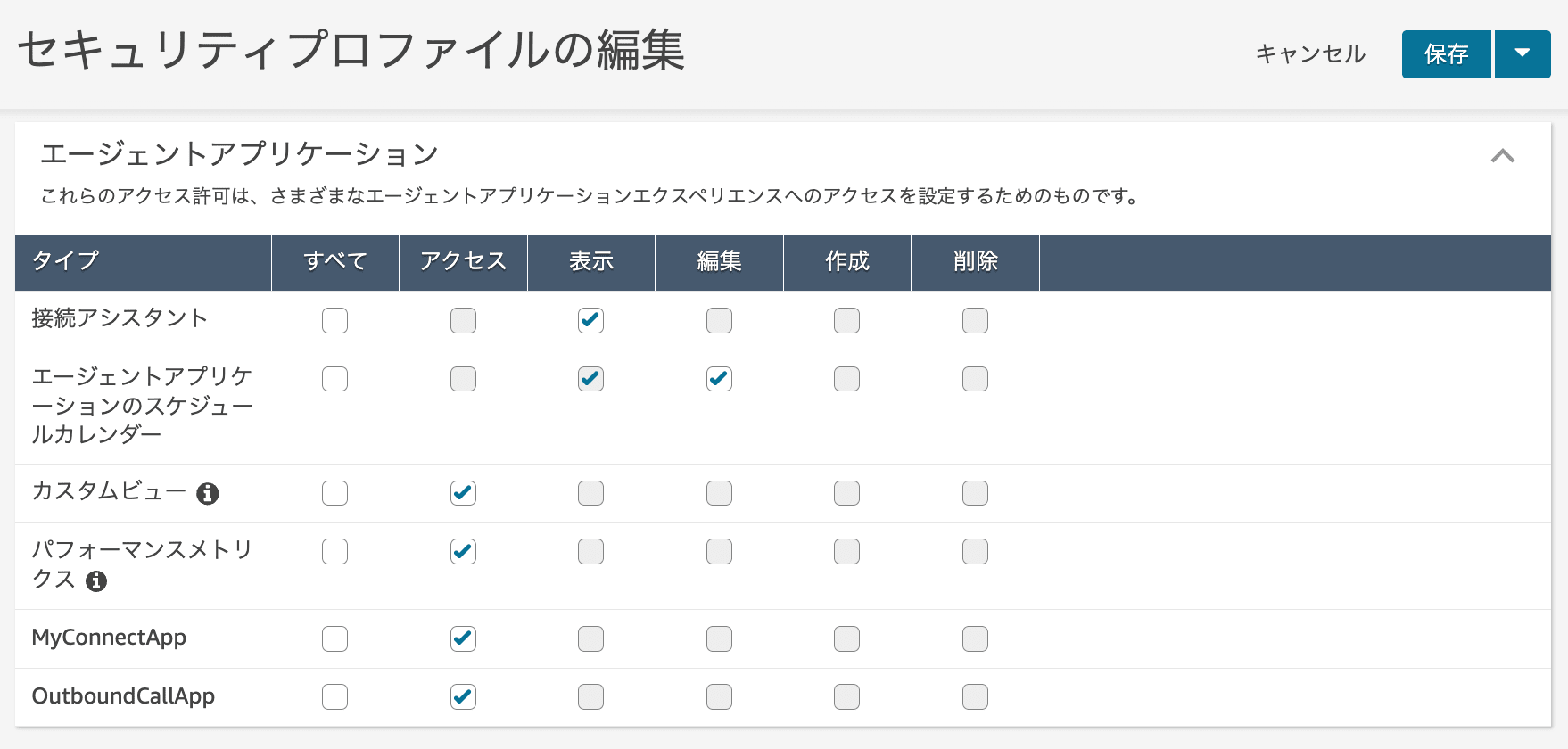This screenshot has width=1568, height=749.
Task: Click the 保存 button
Action: pyautogui.click(x=1445, y=54)
